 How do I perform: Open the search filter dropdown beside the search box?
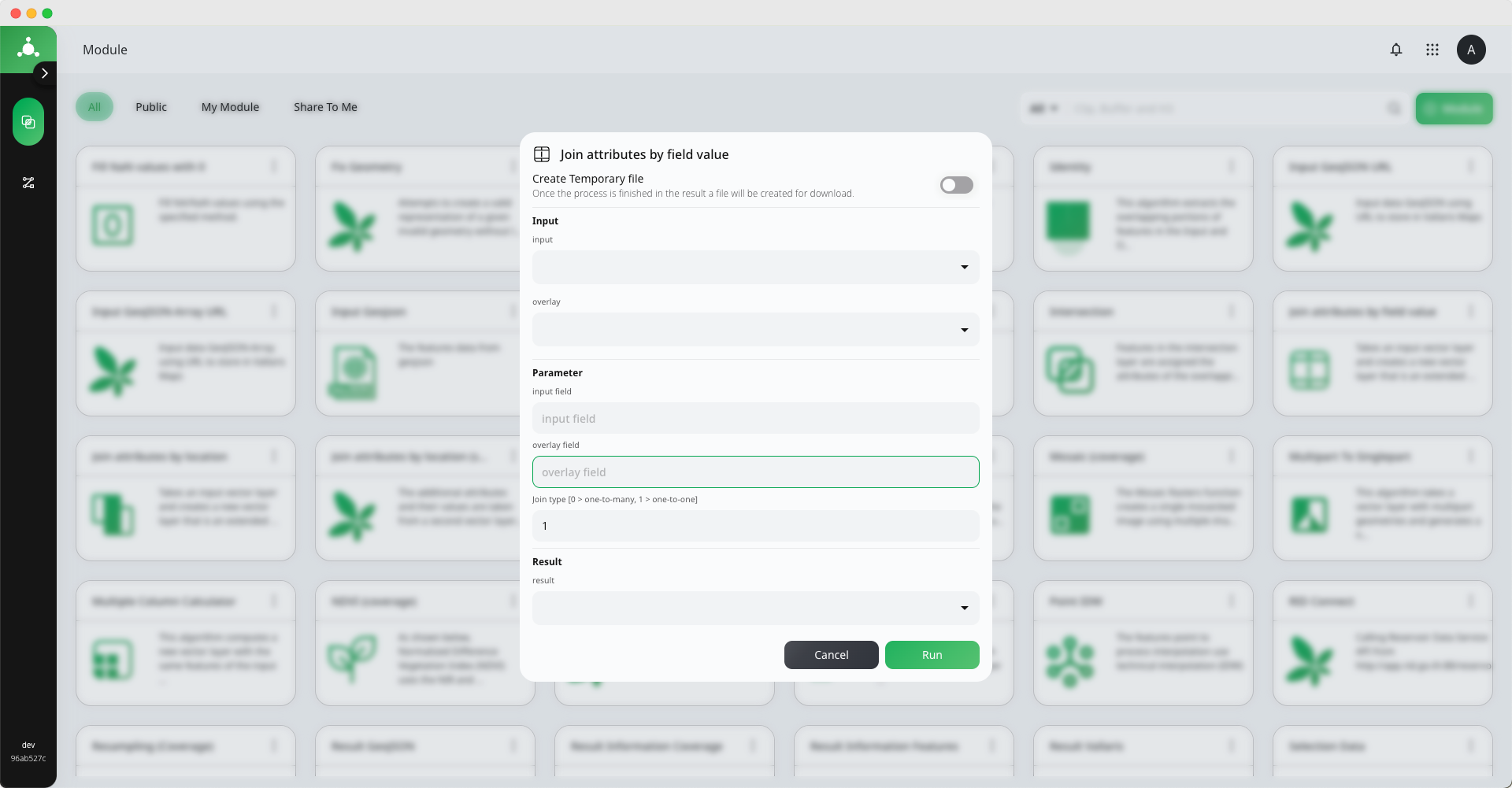(1044, 109)
